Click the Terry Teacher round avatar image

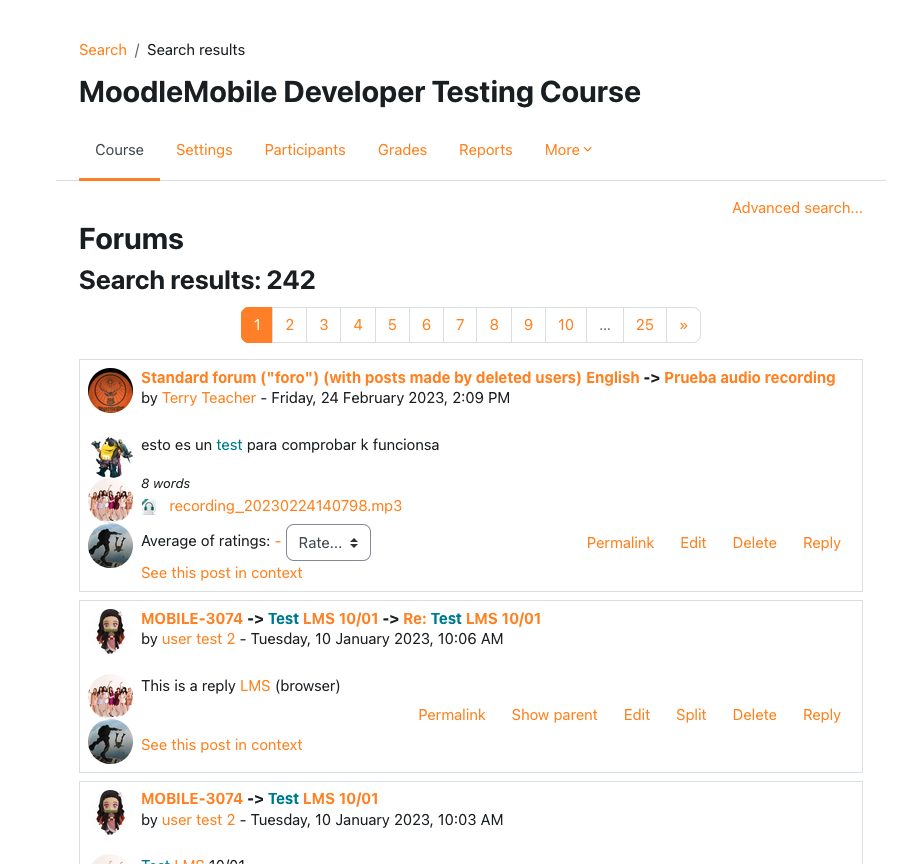click(x=110, y=390)
